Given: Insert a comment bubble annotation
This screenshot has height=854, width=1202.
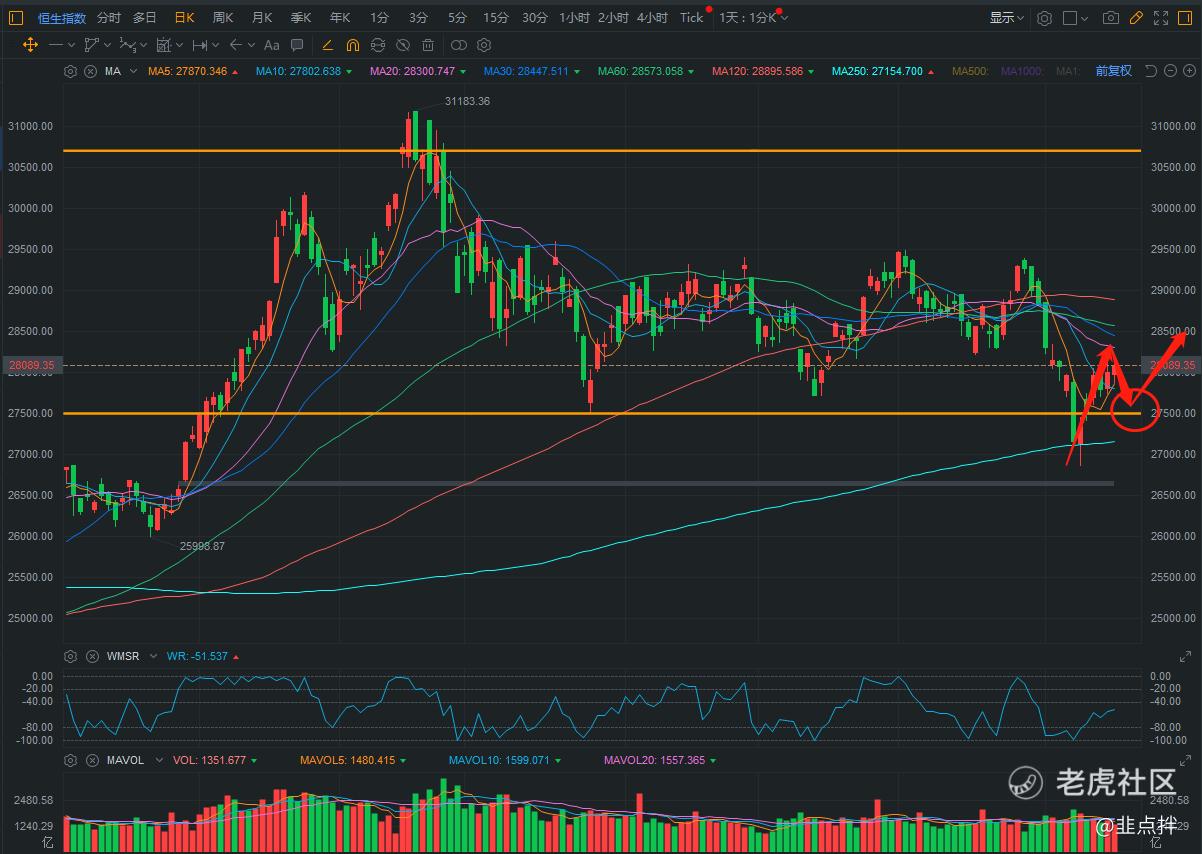Looking at the screenshot, I should coord(297,45).
